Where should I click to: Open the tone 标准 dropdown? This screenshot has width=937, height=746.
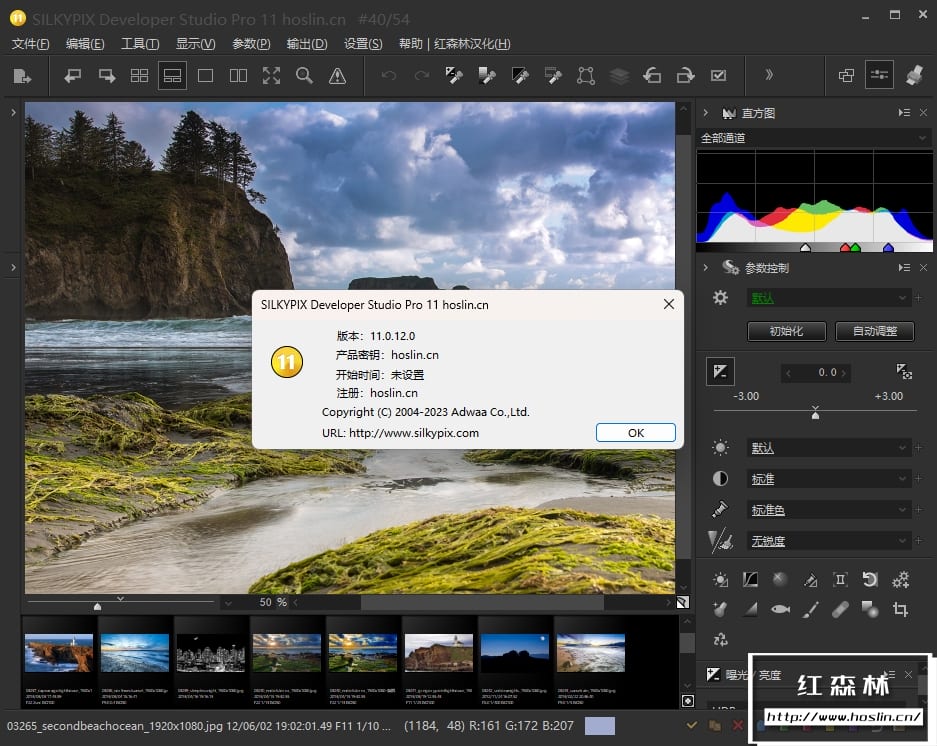828,479
